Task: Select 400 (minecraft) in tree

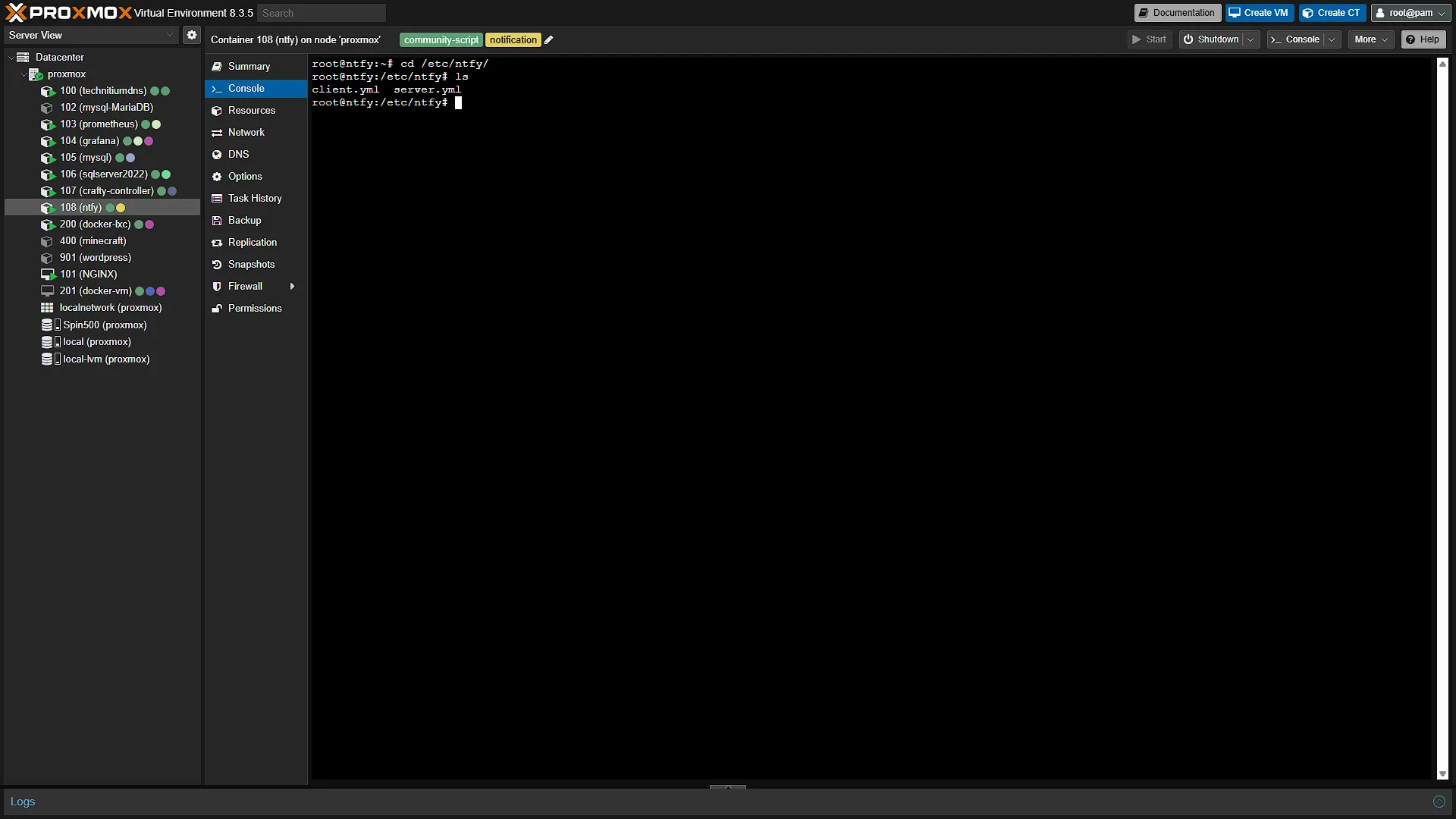Action: (102, 241)
